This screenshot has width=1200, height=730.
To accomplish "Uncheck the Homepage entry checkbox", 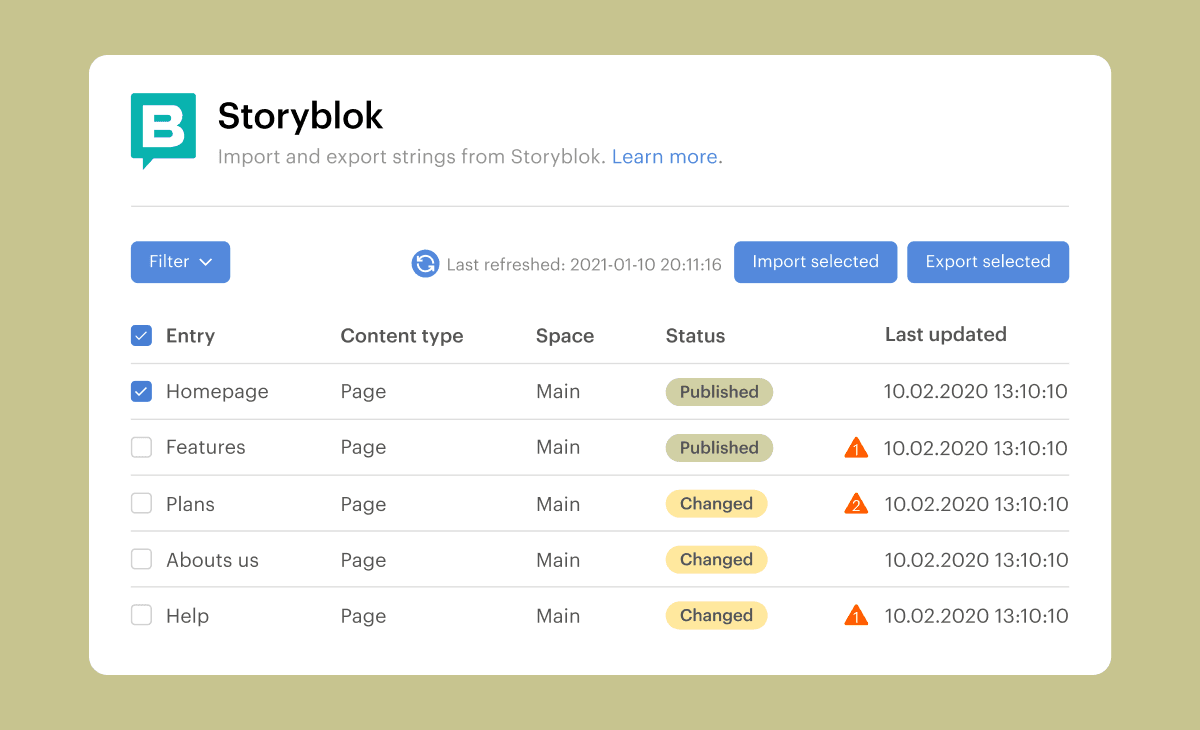I will point(142,392).
